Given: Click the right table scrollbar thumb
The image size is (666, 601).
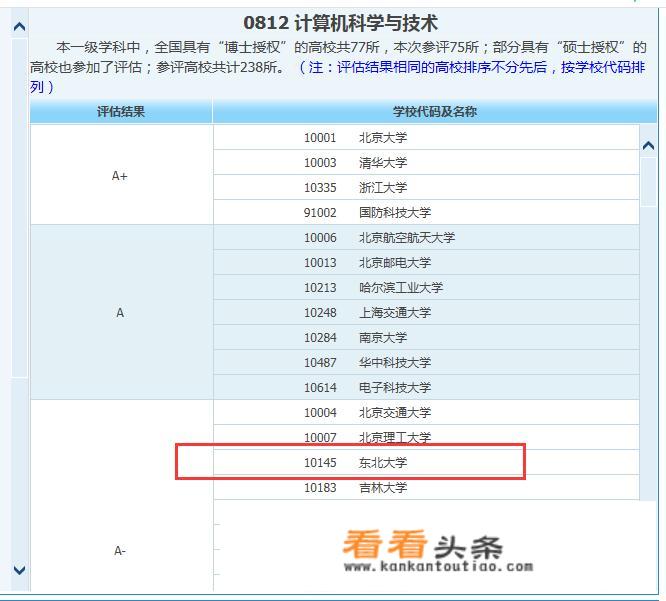Looking at the screenshot, I should (x=648, y=182).
